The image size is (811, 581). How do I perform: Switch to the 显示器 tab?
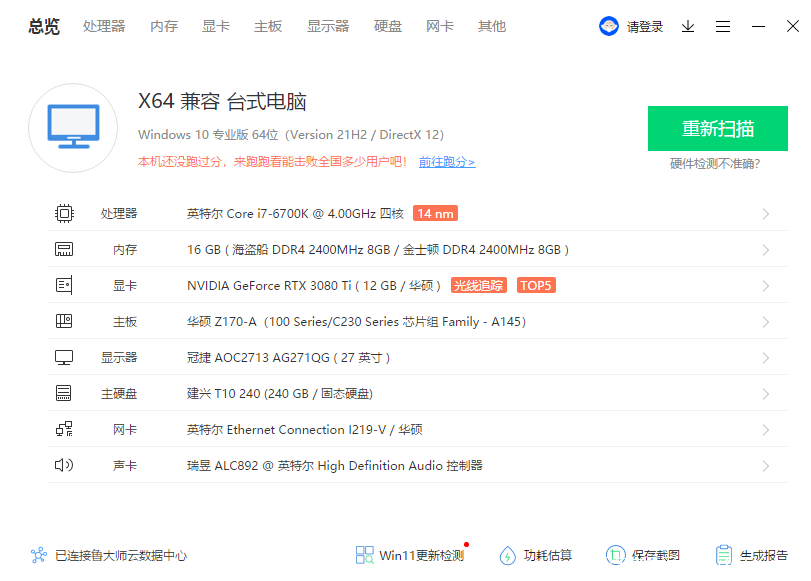pyautogui.click(x=328, y=26)
